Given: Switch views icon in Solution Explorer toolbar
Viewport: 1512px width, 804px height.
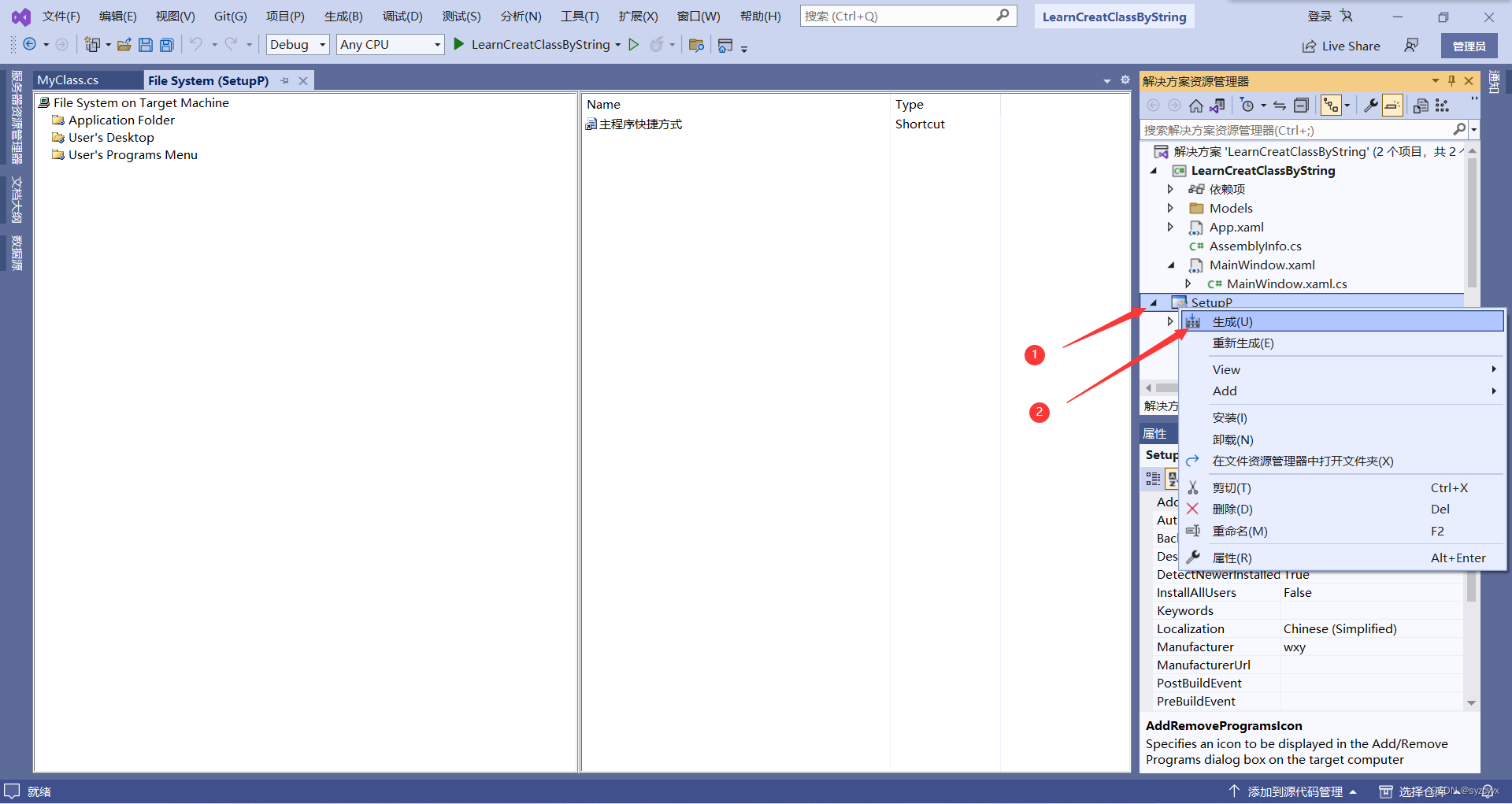Looking at the screenshot, I should (x=1217, y=106).
